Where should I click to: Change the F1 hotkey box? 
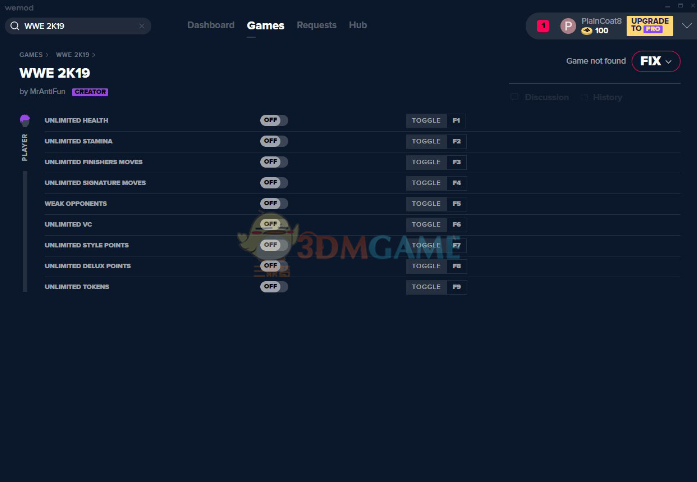pos(457,120)
